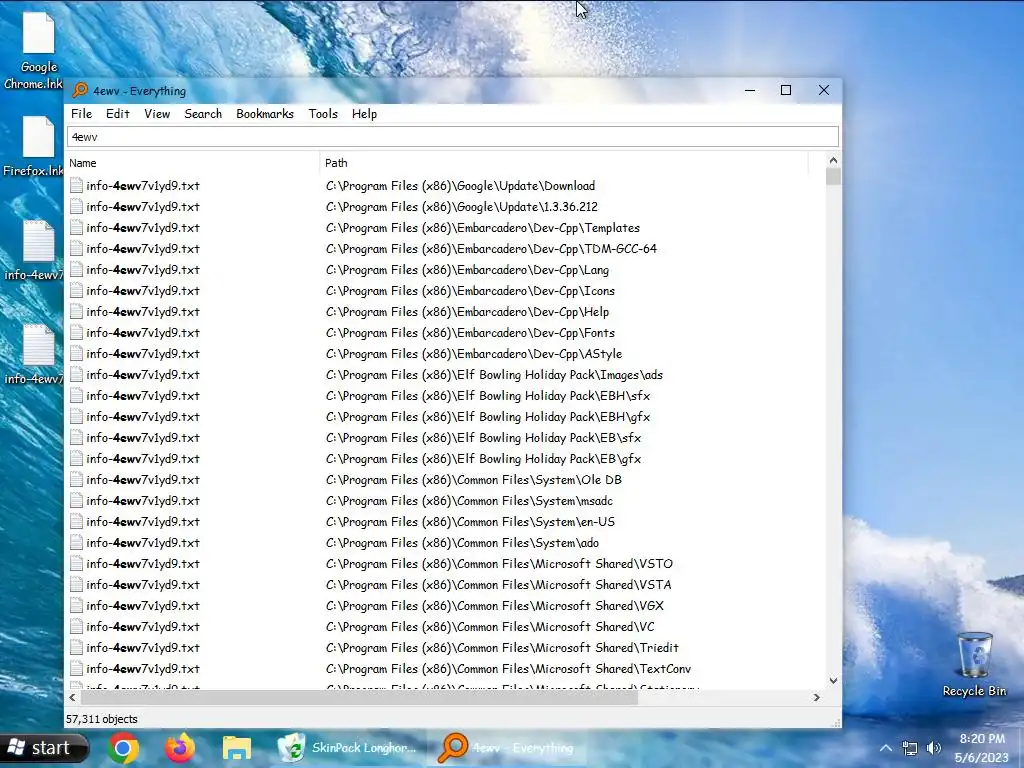
Task: Select file icon in EBH\gfx row
Action: [76, 416]
